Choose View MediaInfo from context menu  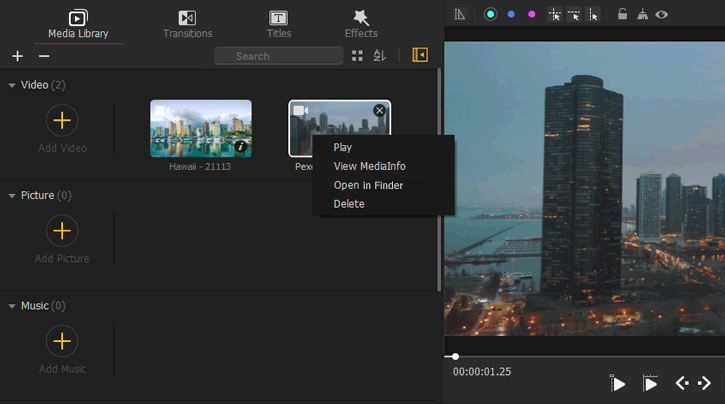click(x=369, y=166)
